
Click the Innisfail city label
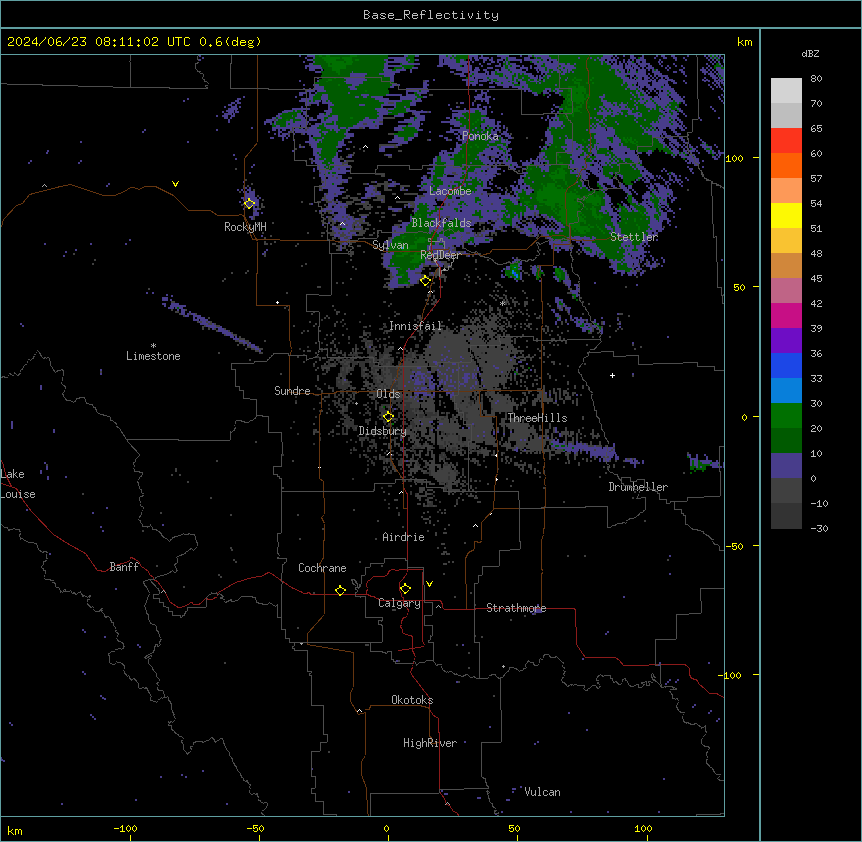(x=415, y=326)
